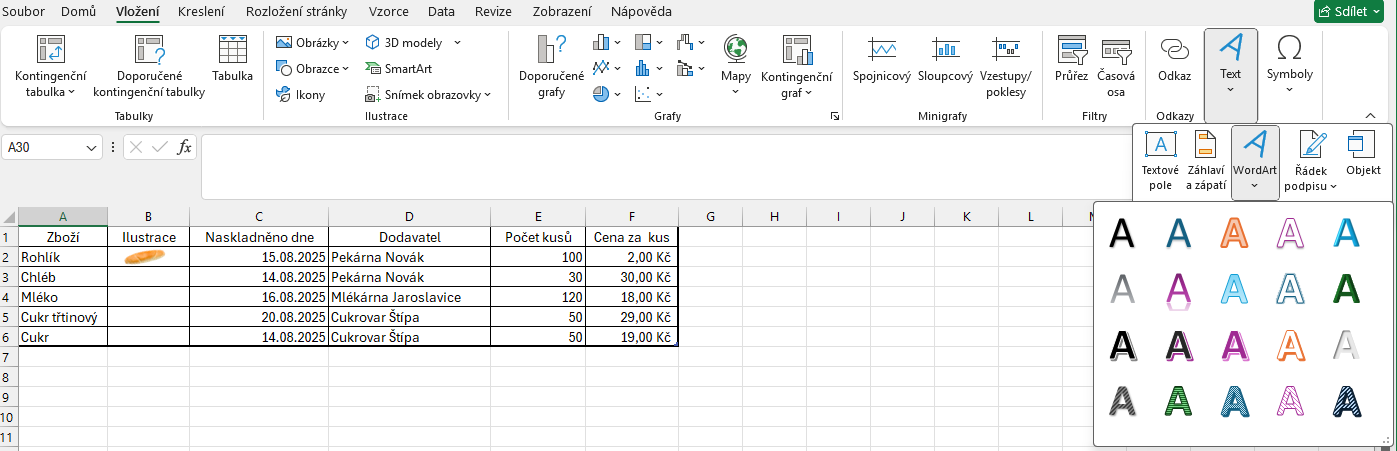Insert an Objekt from the Text menu

click(x=1363, y=153)
